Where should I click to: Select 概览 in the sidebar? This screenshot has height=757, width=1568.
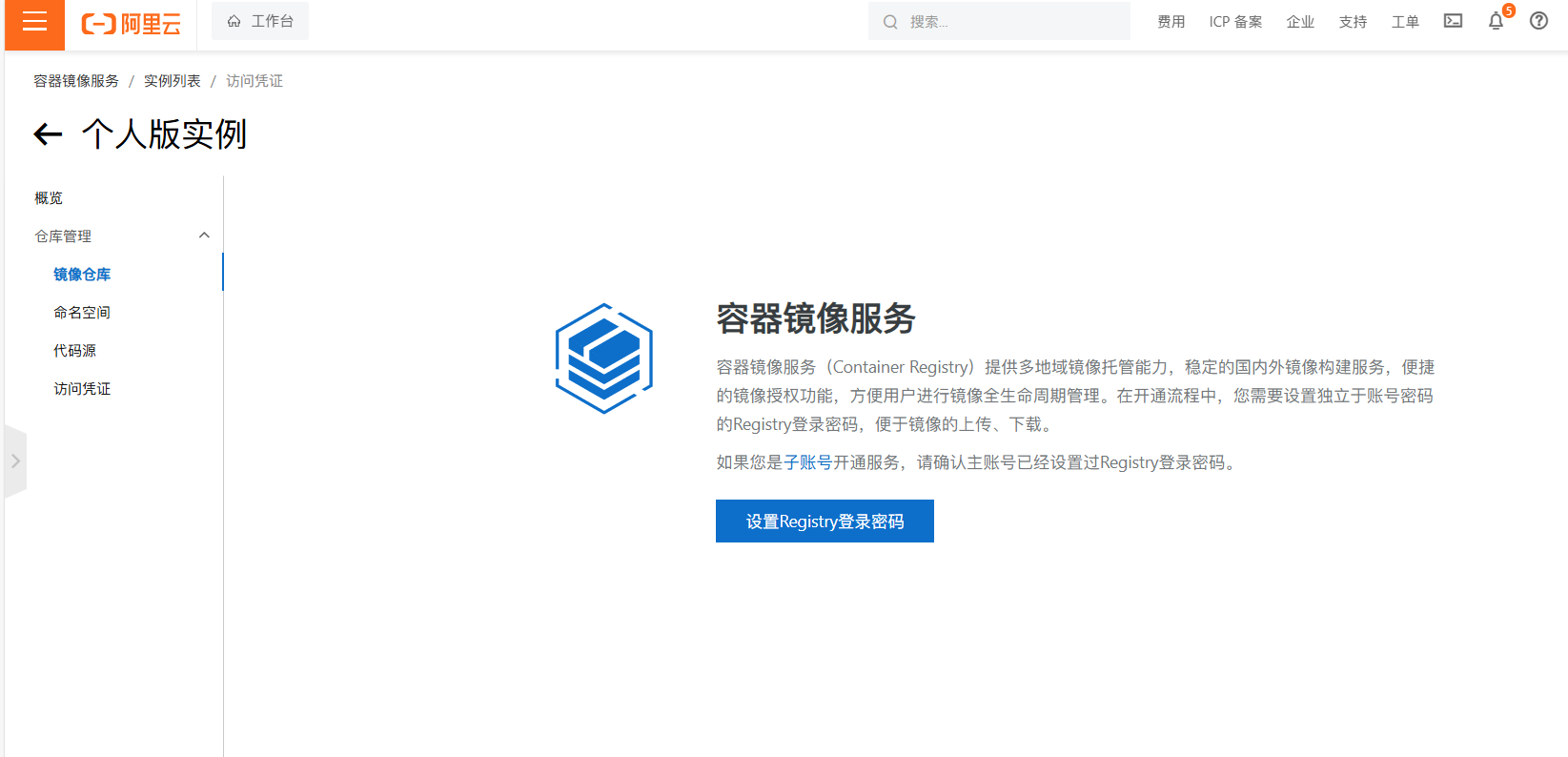click(x=49, y=198)
